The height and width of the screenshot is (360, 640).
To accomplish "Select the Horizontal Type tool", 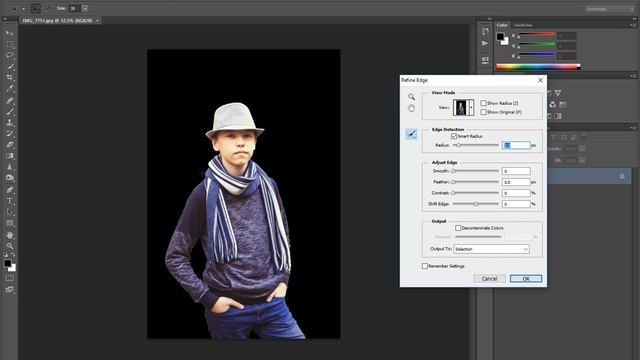I will [9, 201].
